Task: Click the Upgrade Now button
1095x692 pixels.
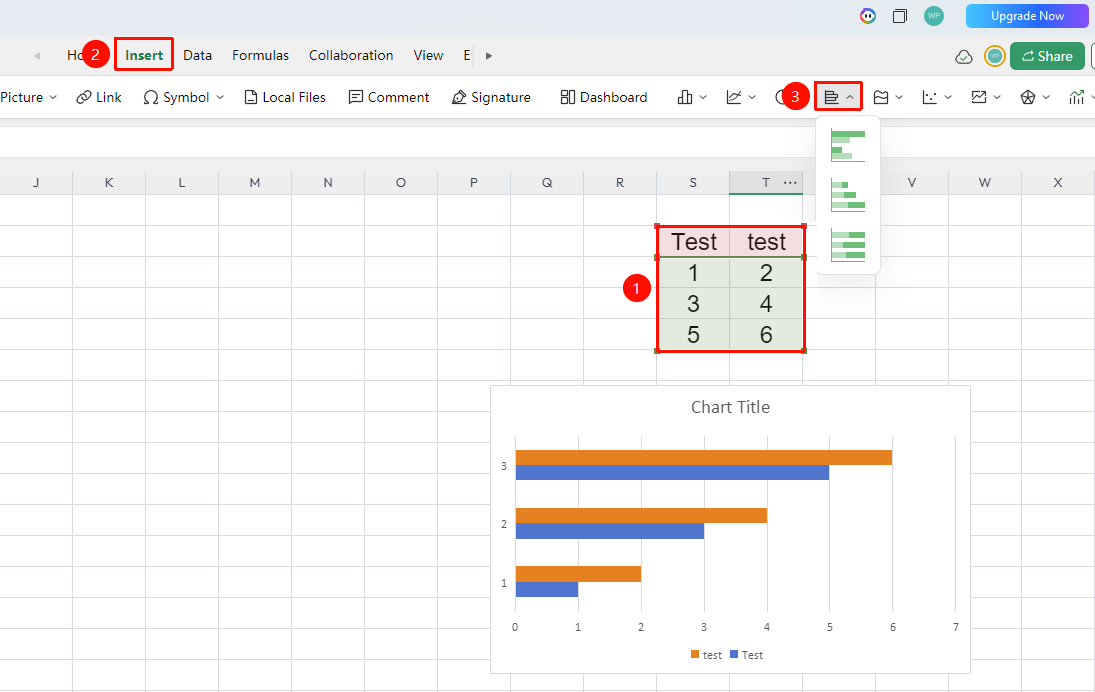Action: point(1027,16)
